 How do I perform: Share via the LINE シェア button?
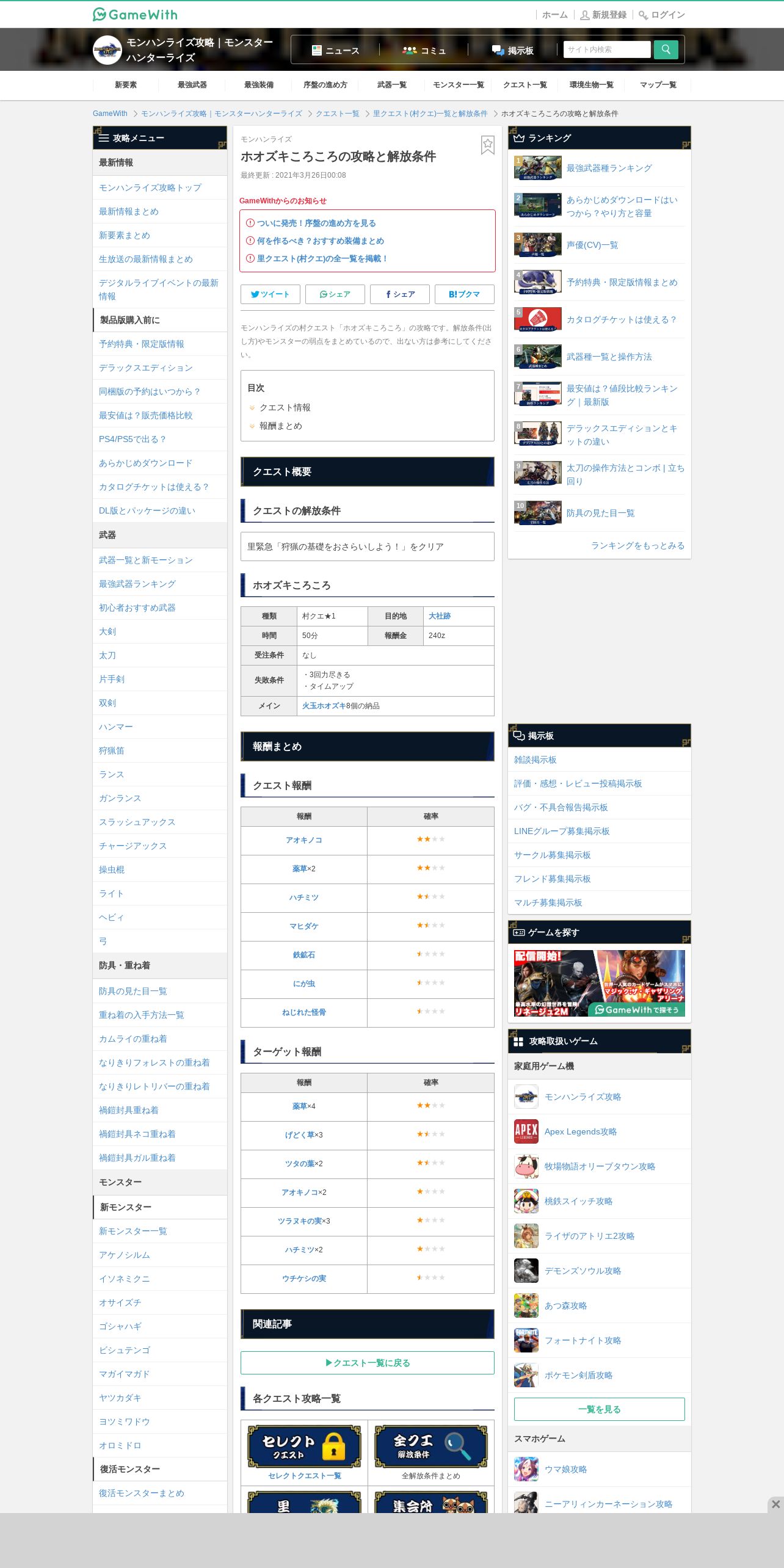(335, 294)
